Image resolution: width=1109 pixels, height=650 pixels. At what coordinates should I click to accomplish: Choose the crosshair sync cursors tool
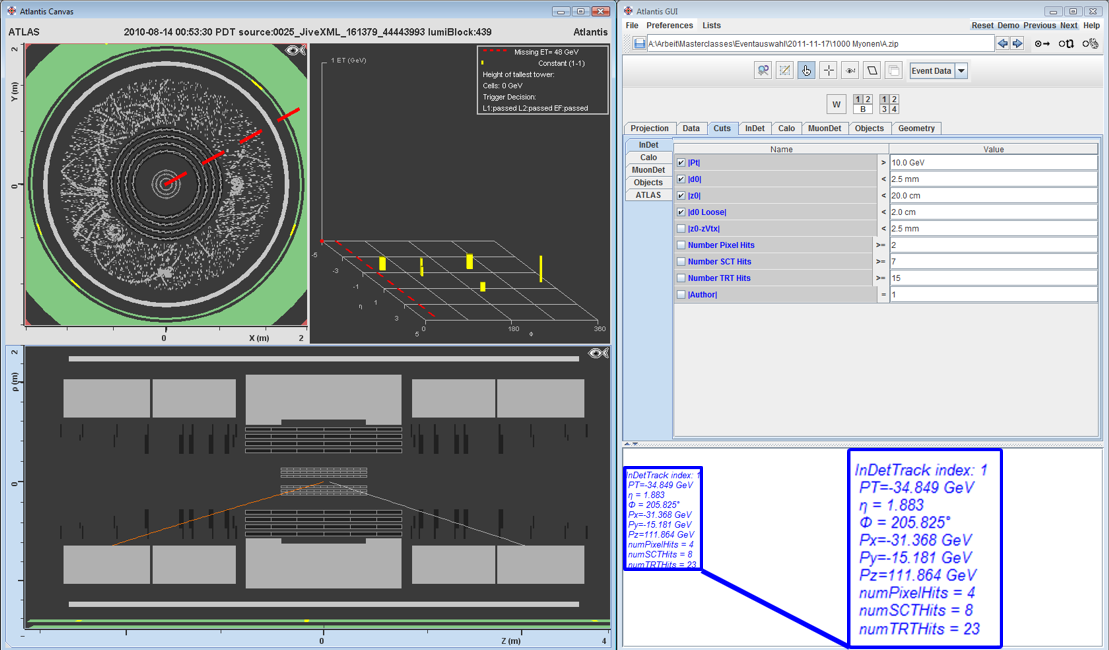828,71
